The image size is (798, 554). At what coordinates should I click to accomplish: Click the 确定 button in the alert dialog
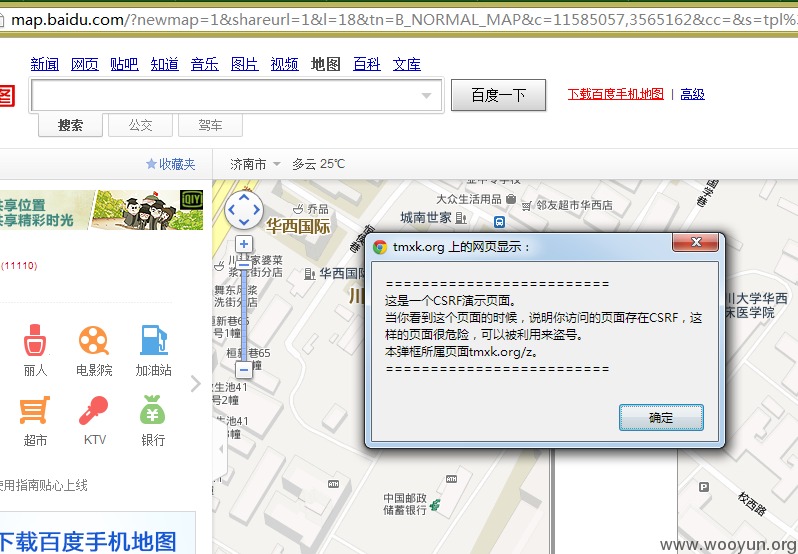click(x=661, y=418)
